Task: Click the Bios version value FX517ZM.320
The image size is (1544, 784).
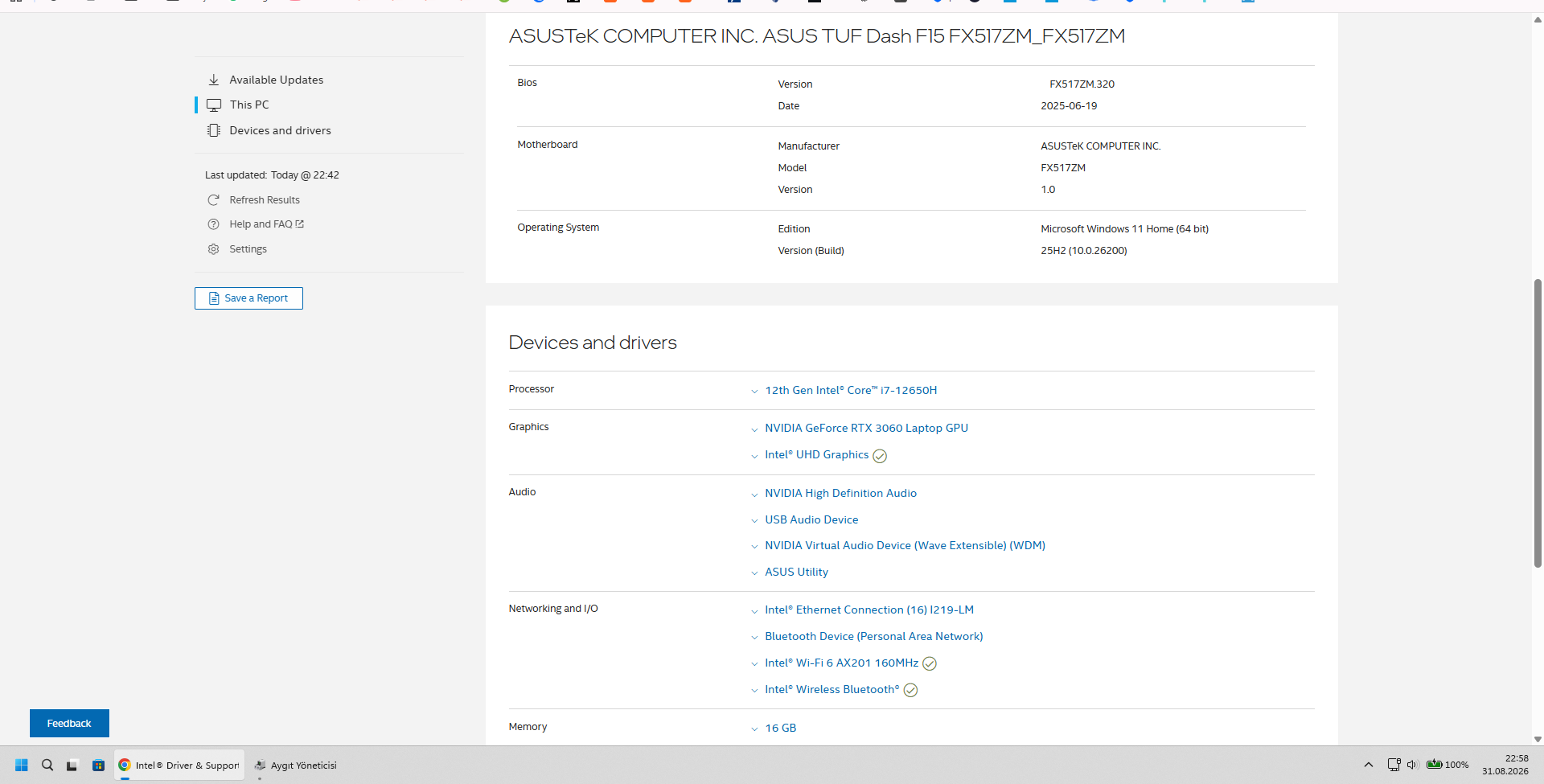Action: tap(1082, 84)
